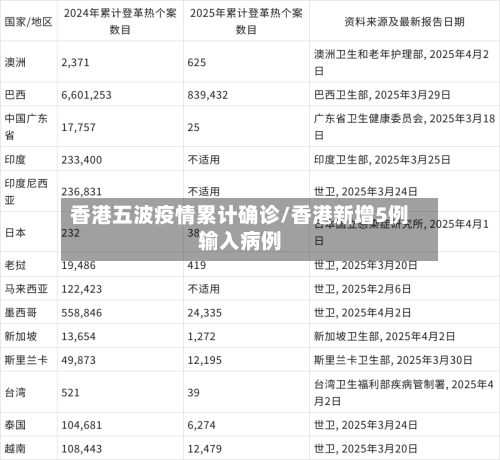Select the value '6,601,253' in 巴西 row
Image resolution: width=500 pixels, height=460 pixels.
86,95
